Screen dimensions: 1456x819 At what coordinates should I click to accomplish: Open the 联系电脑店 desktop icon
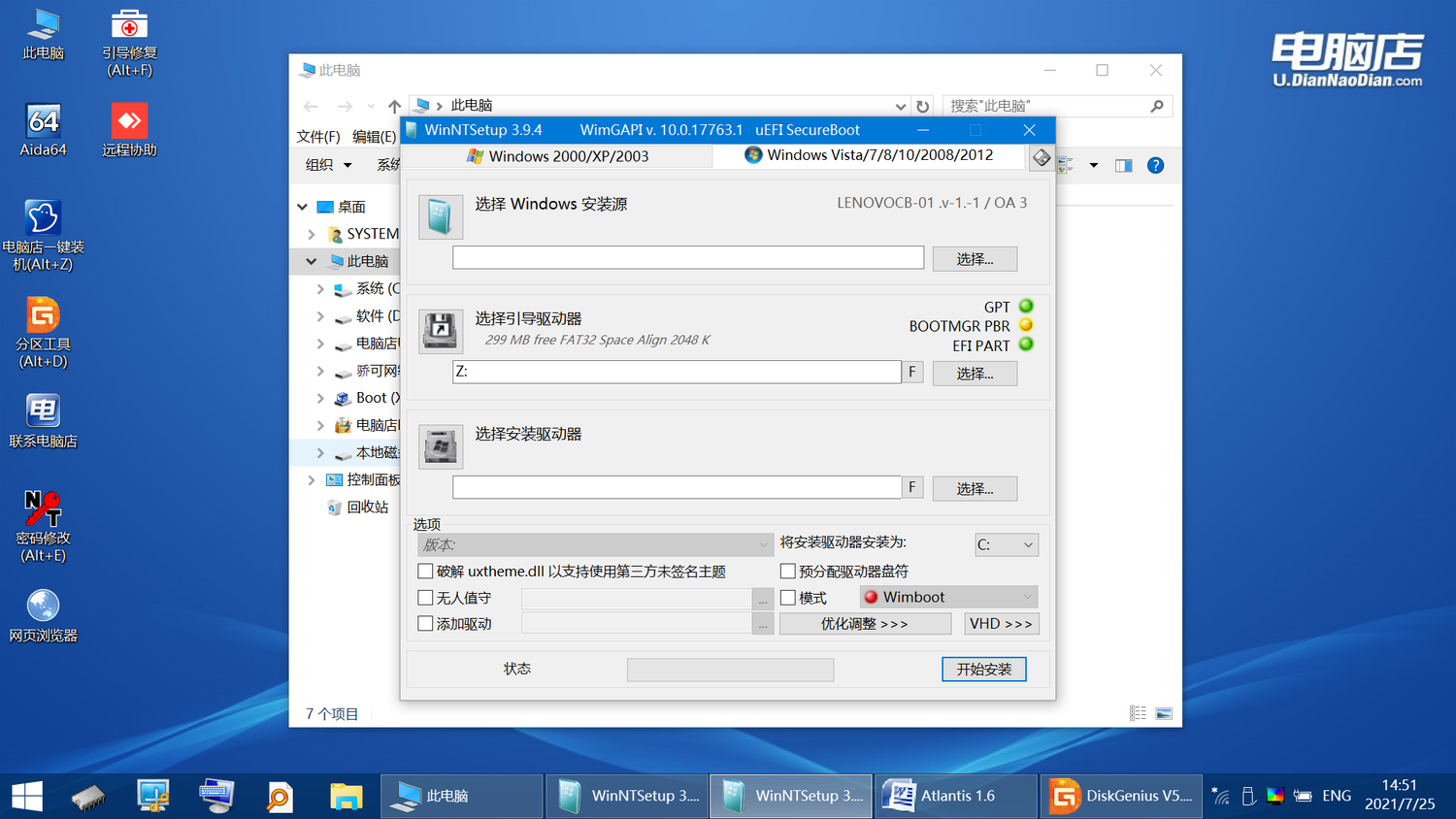tap(43, 421)
